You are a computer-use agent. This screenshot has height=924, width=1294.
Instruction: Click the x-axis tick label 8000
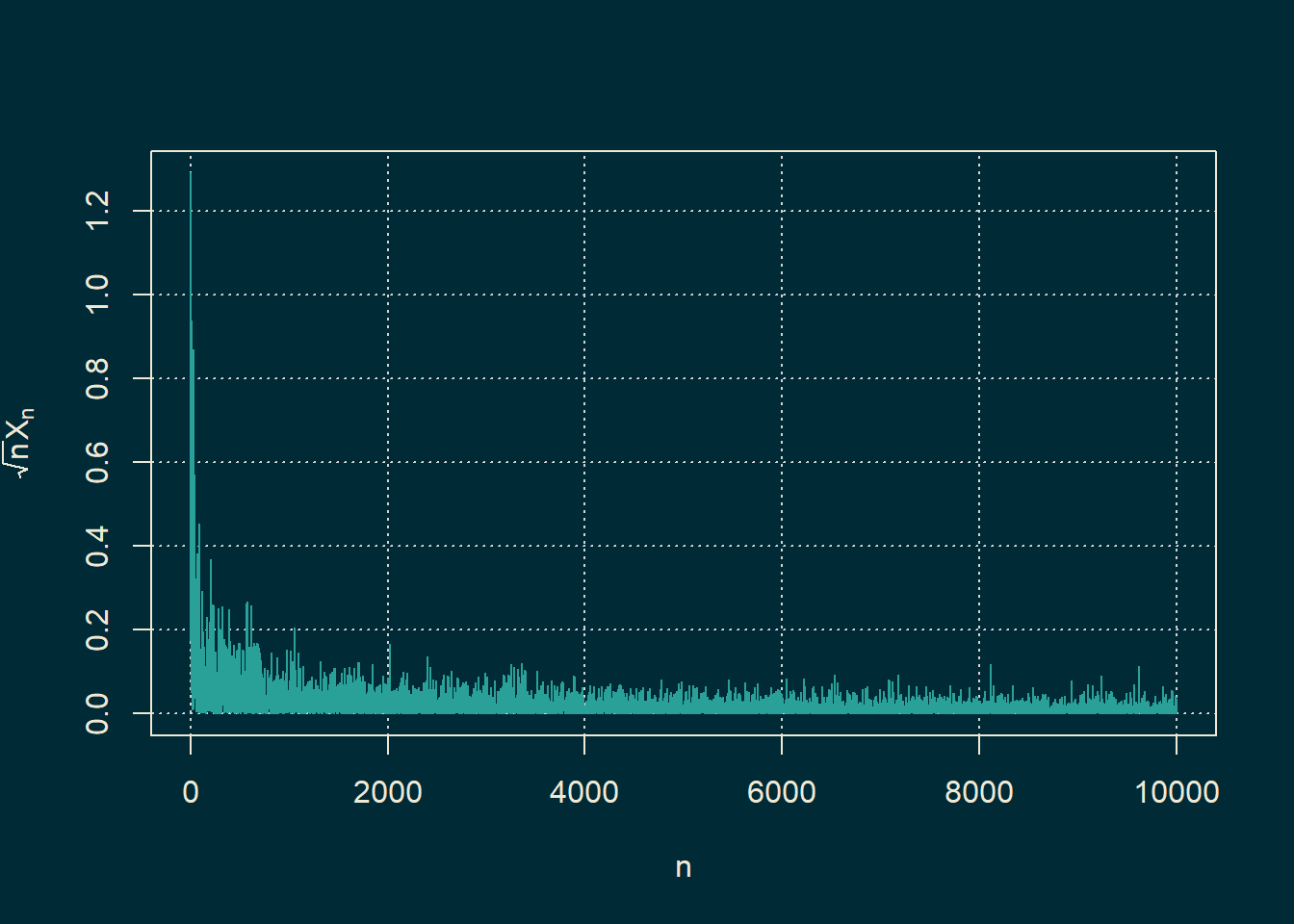click(978, 792)
